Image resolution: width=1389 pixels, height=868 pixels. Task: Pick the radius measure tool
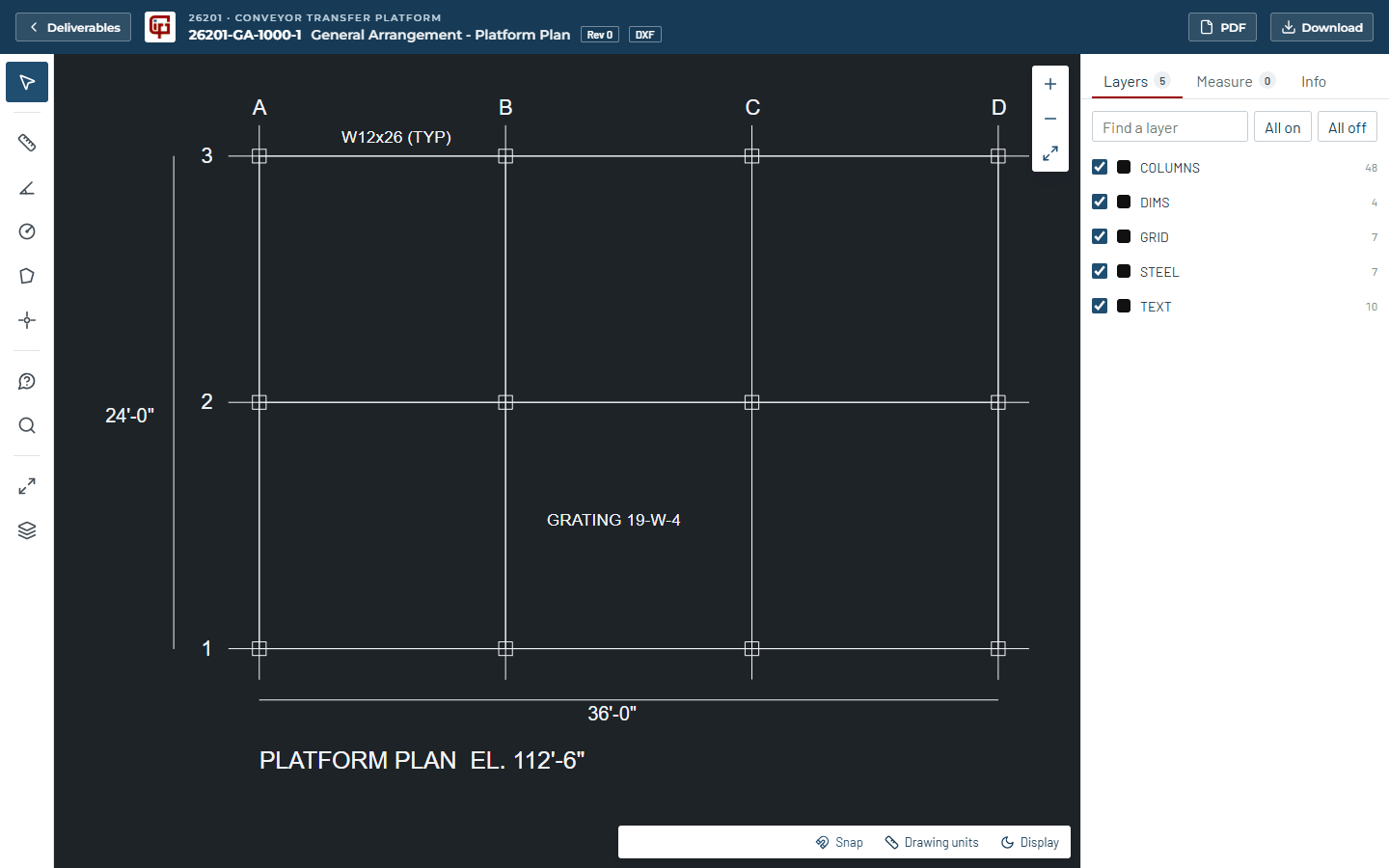(x=27, y=231)
